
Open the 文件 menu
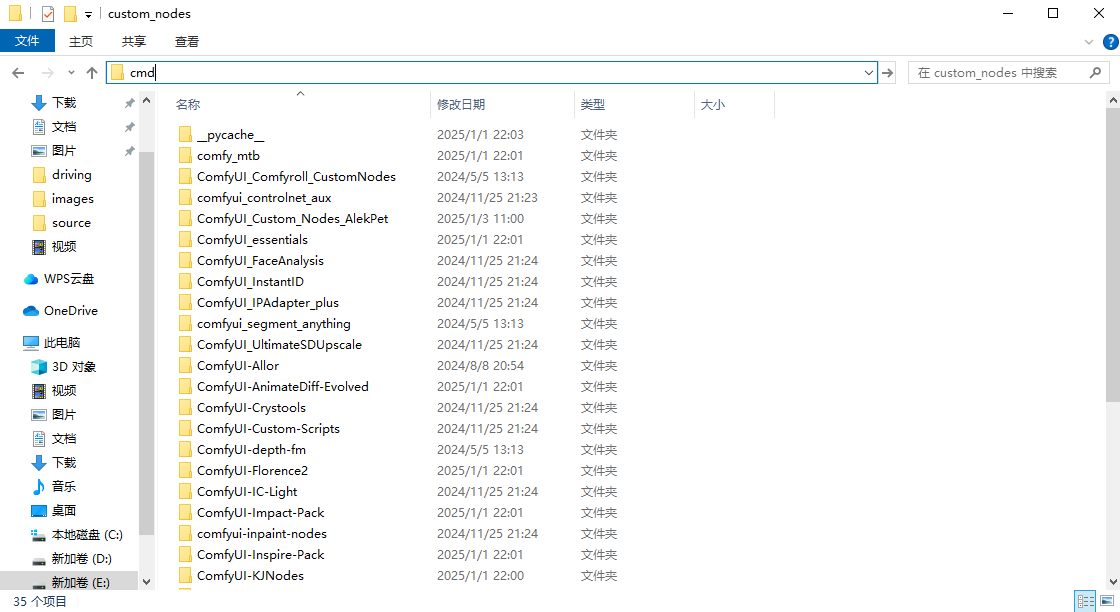pyautogui.click(x=27, y=41)
